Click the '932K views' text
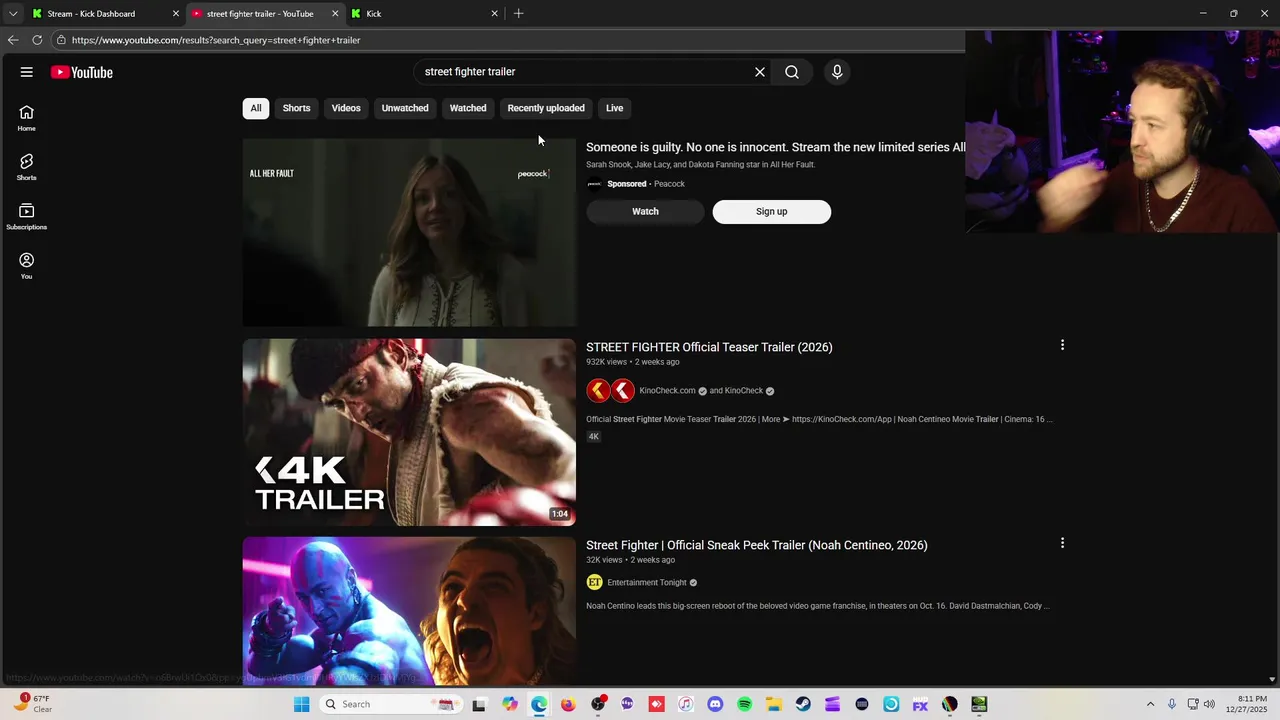This screenshot has width=1280, height=720. (x=606, y=362)
